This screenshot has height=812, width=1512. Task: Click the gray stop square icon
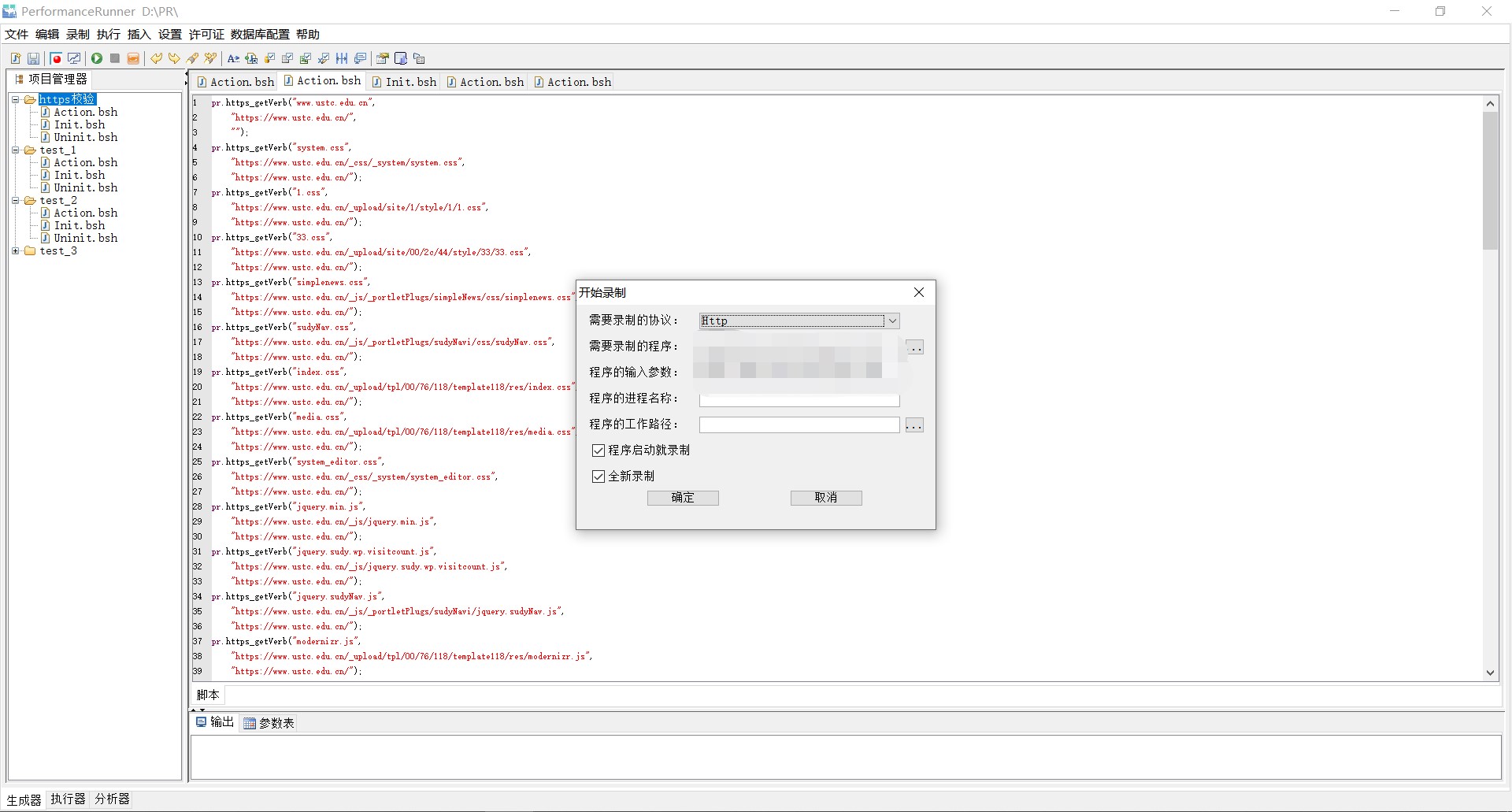(x=115, y=58)
